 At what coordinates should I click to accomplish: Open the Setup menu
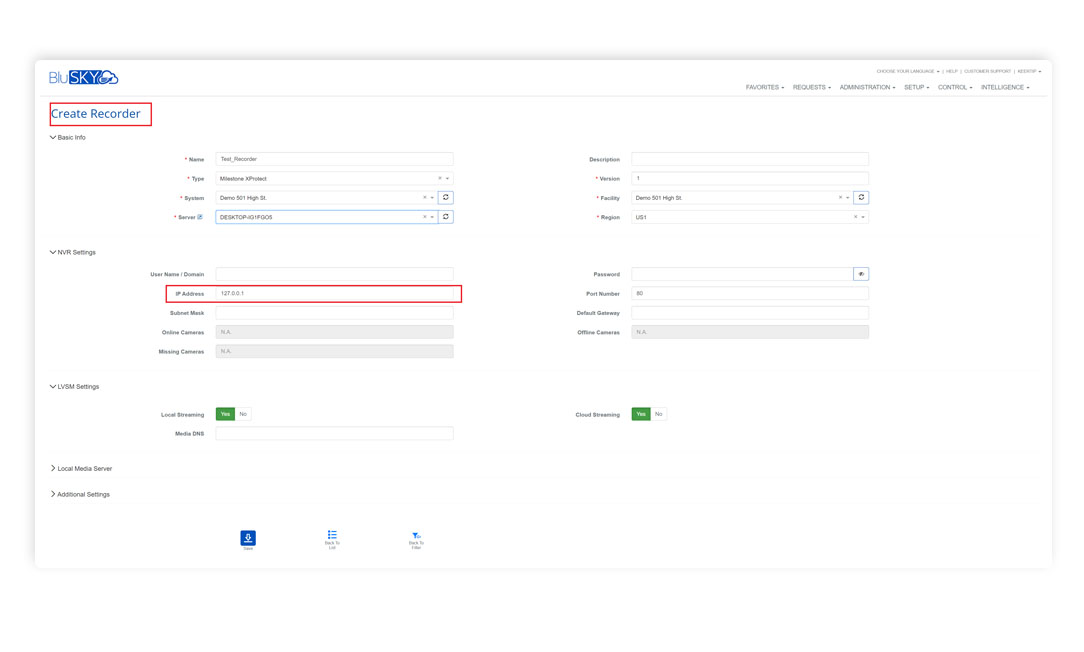(x=916, y=88)
